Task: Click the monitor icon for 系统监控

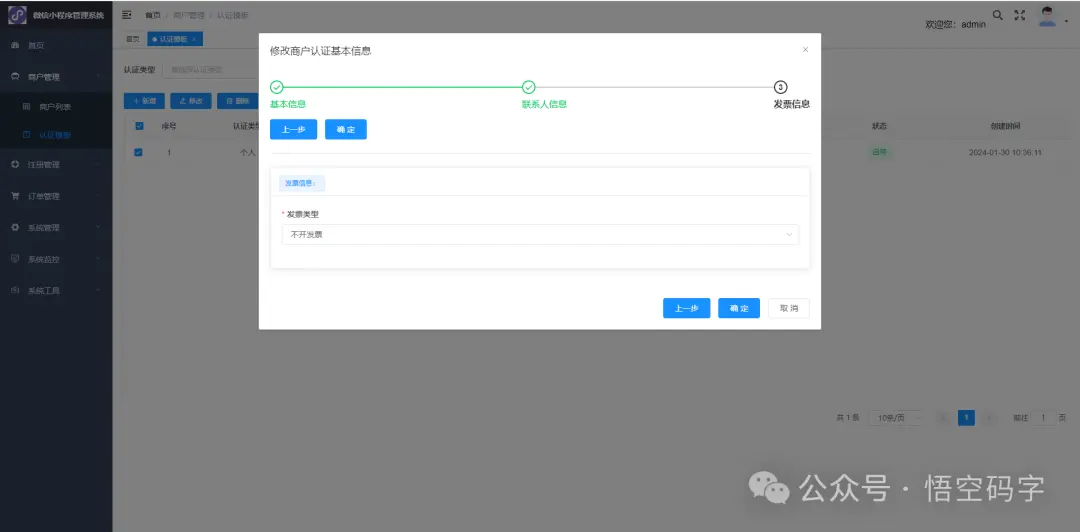Action: pyautogui.click(x=15, y=259)
